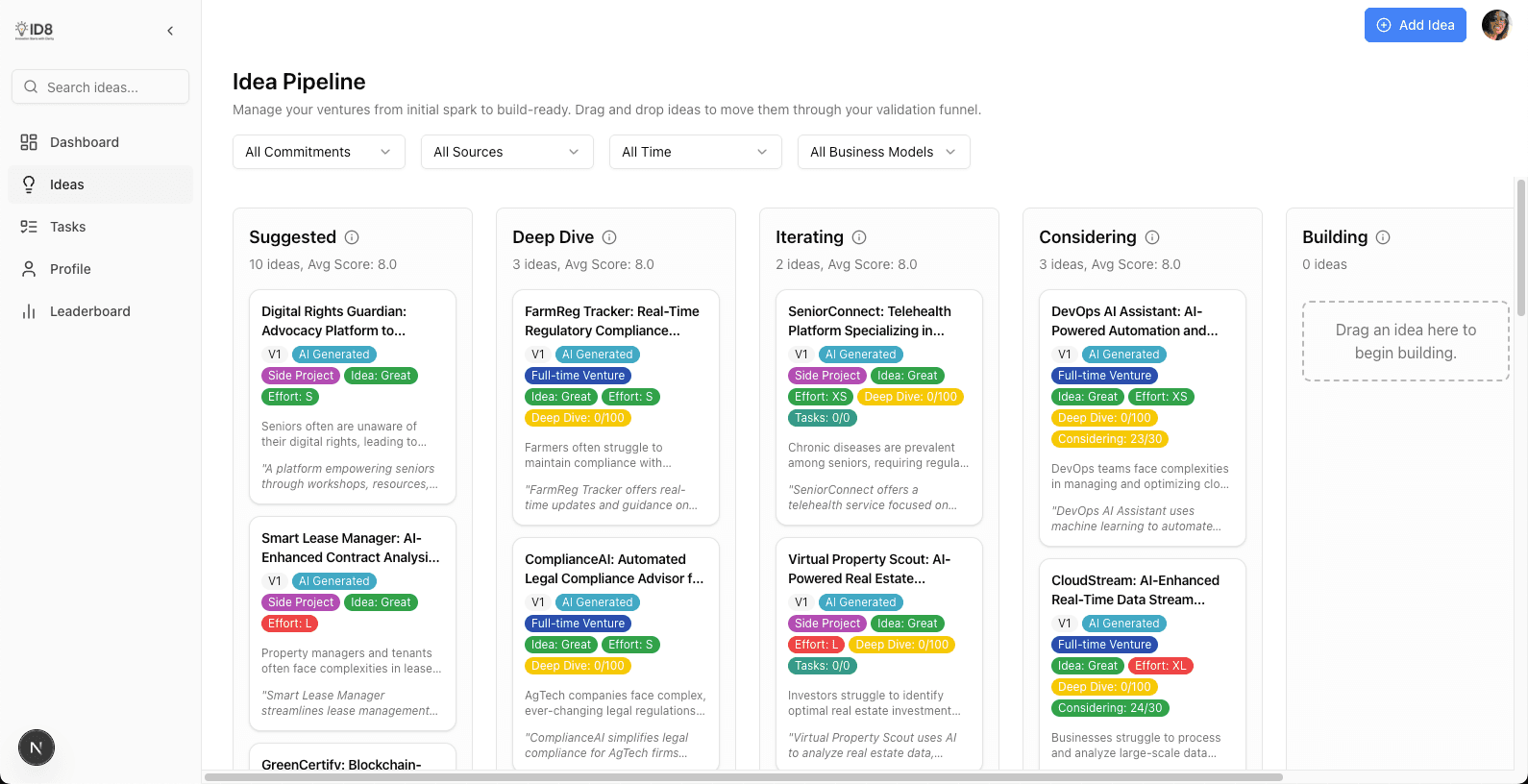Click the info icon beside Building
The width and height of the screenshot is (1528, 784).
[1383, 237]
